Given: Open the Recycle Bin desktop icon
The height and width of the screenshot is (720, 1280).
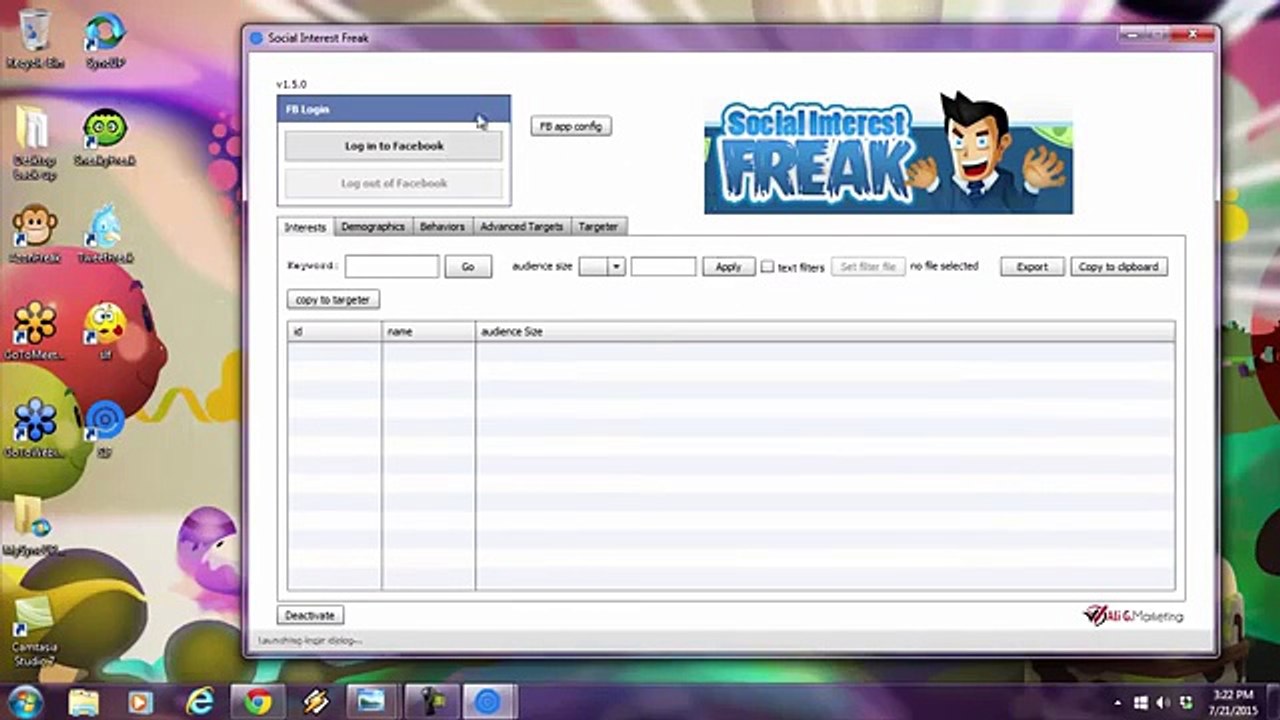Looking at the screenshot, I should coord(35,38).
